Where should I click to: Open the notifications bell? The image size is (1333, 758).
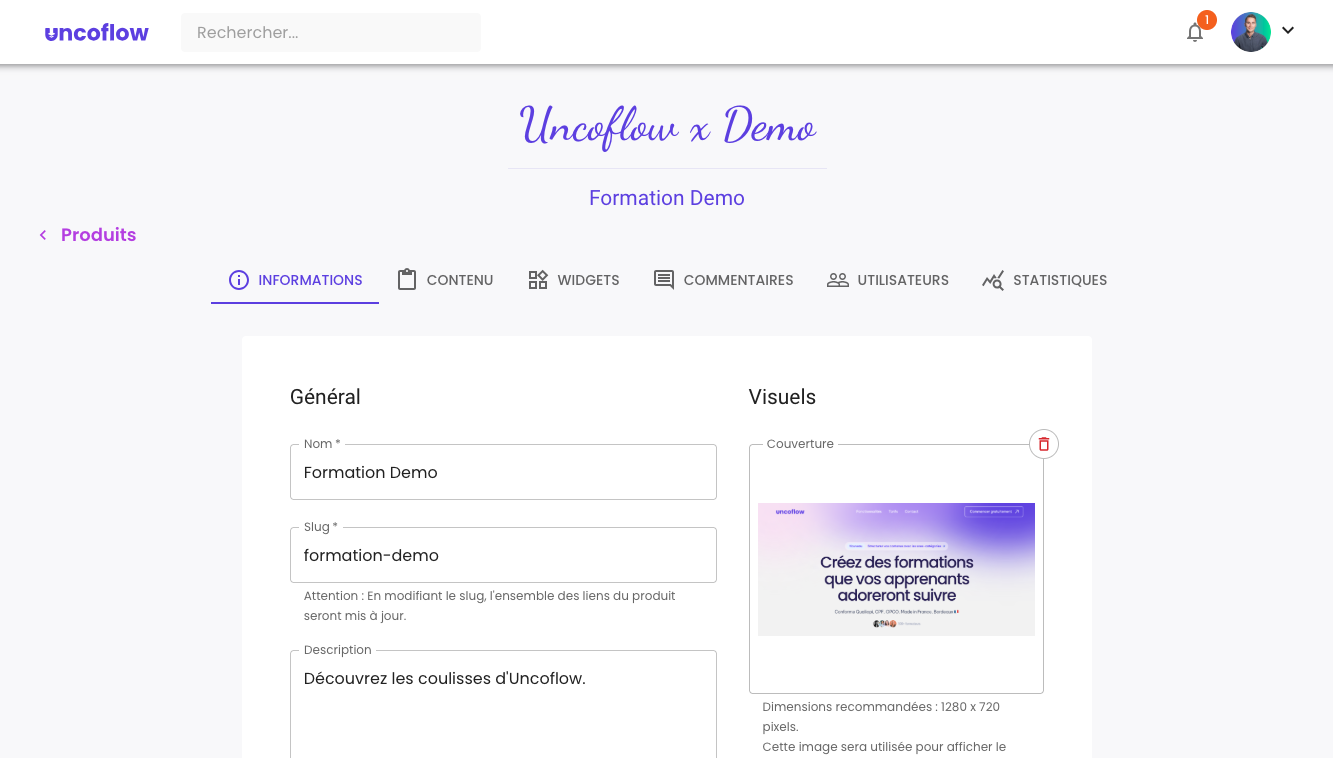tap(1195, 33)
